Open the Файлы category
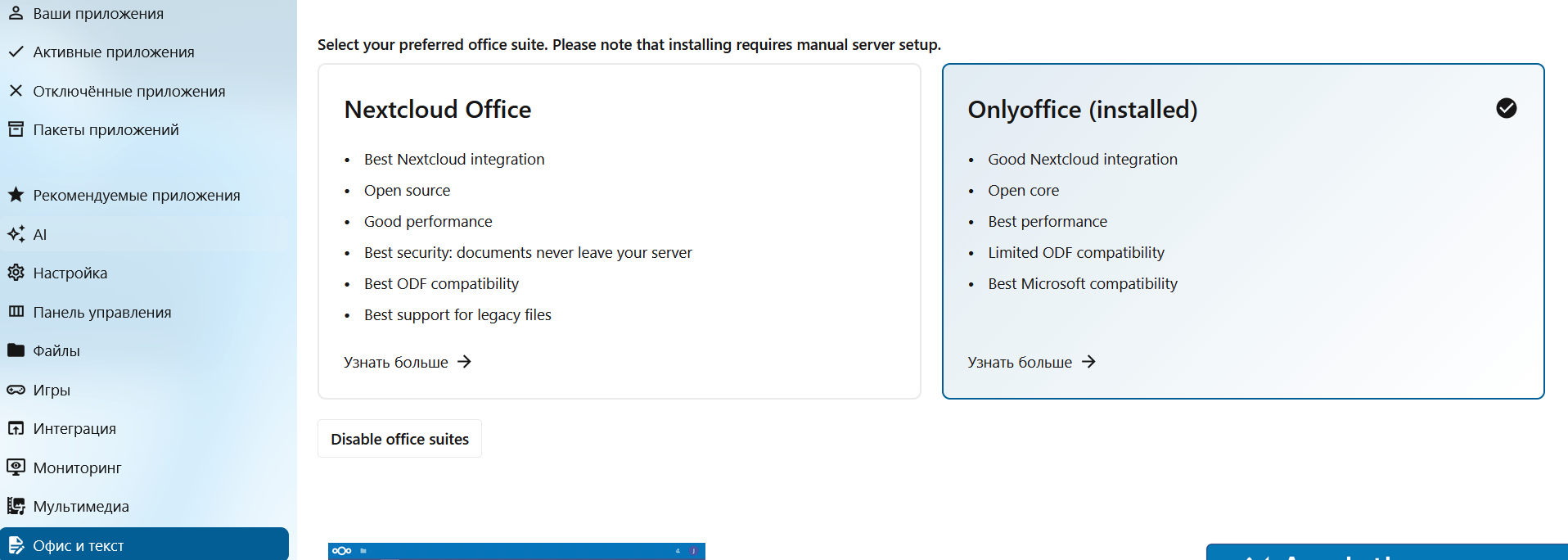Image resolution: width=1568 pixels, height=560 pixels. (x=56, y=350)
